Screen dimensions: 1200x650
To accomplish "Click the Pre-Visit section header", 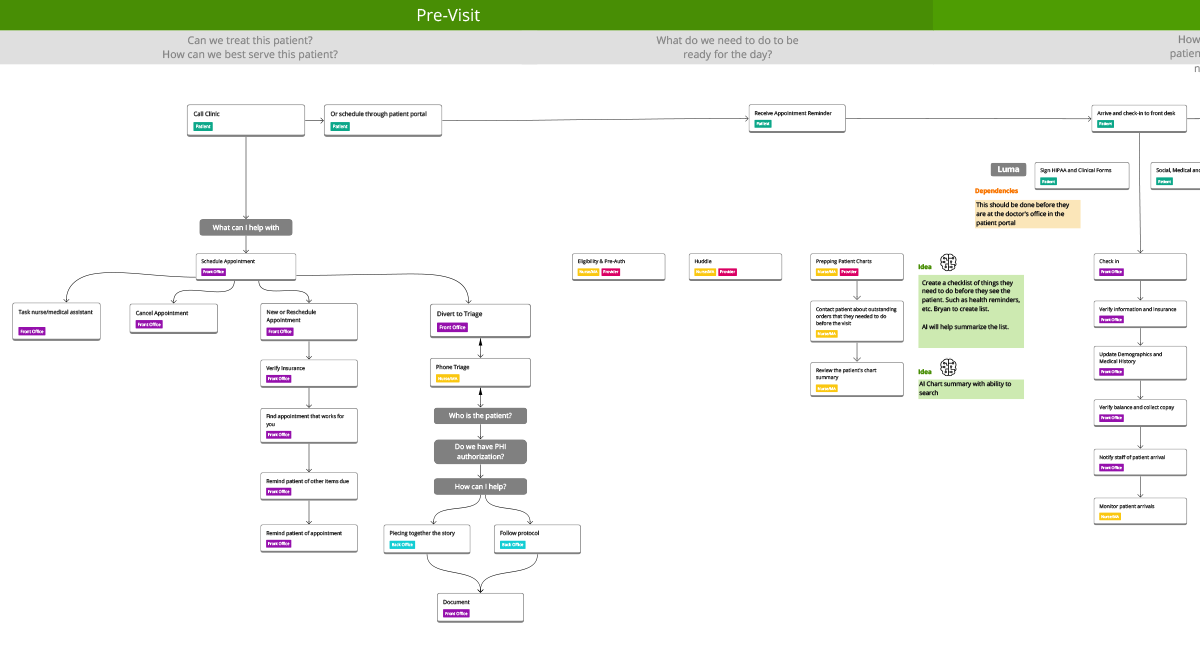I will point(447,14).
